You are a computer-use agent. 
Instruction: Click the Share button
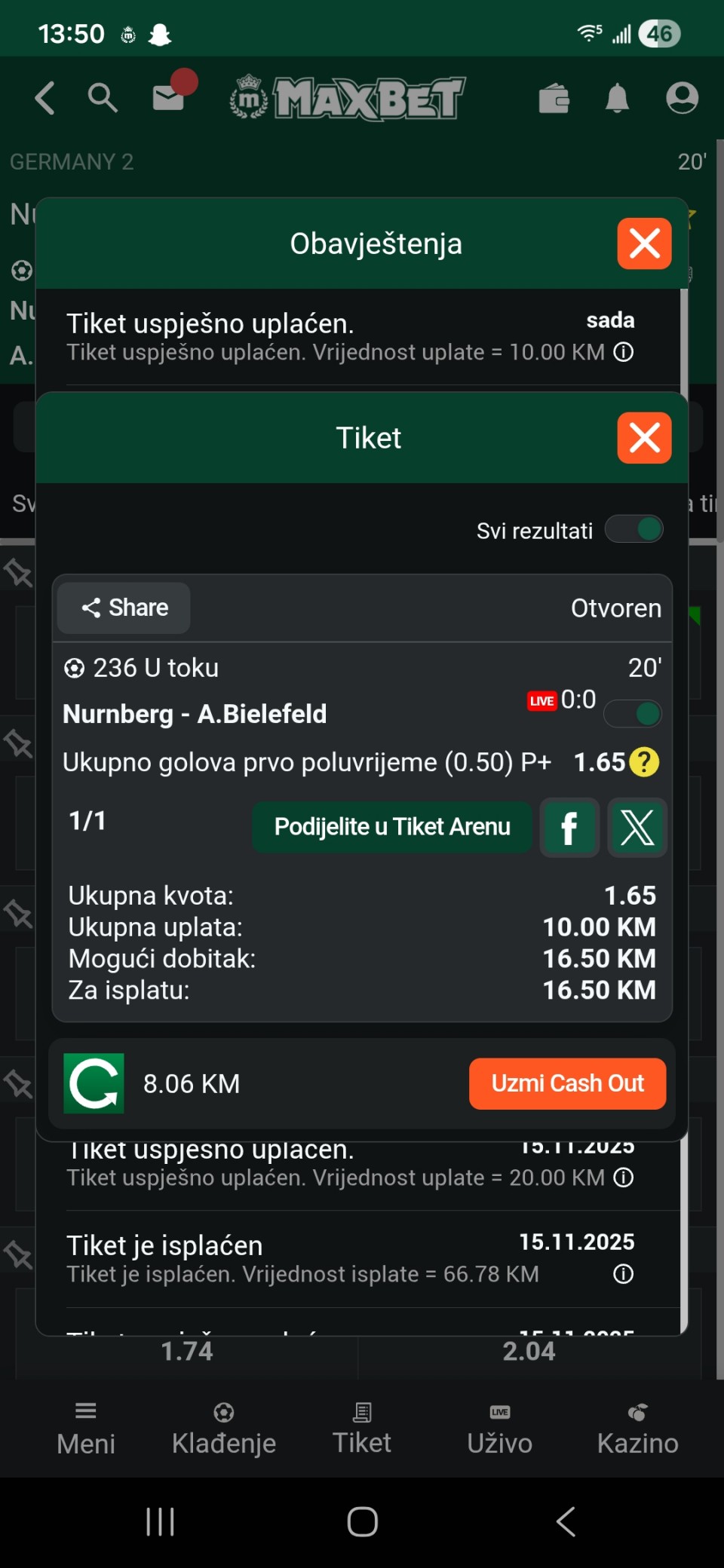pos(124,608)
